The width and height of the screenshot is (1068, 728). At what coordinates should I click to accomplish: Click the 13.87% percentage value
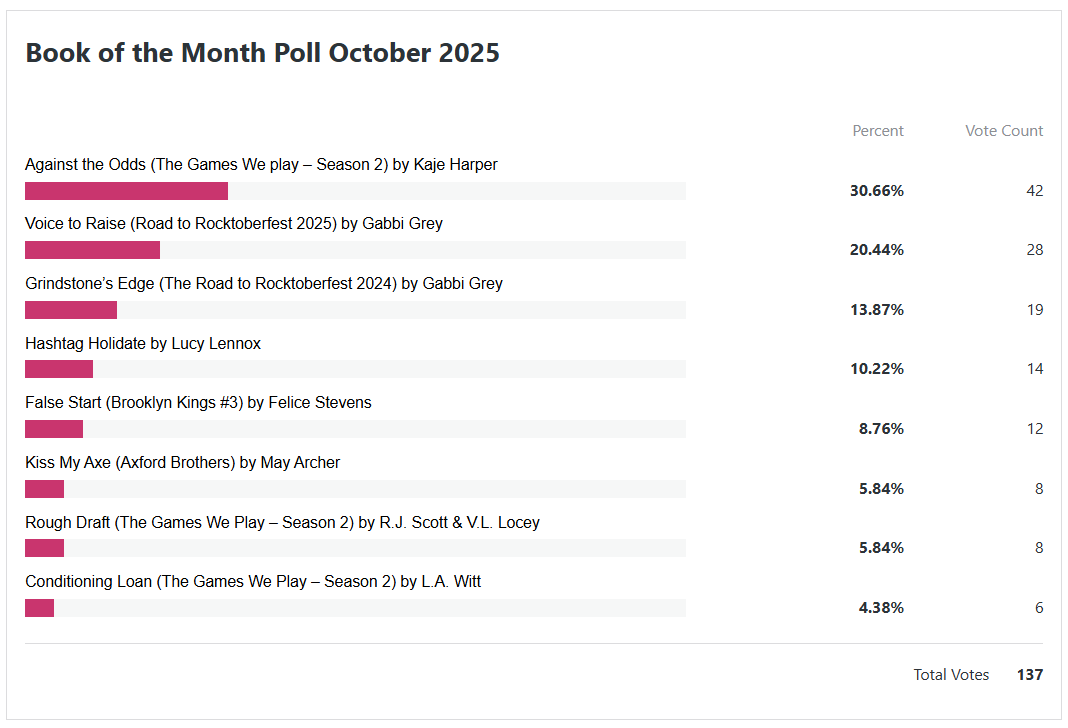tap(876, 310)
